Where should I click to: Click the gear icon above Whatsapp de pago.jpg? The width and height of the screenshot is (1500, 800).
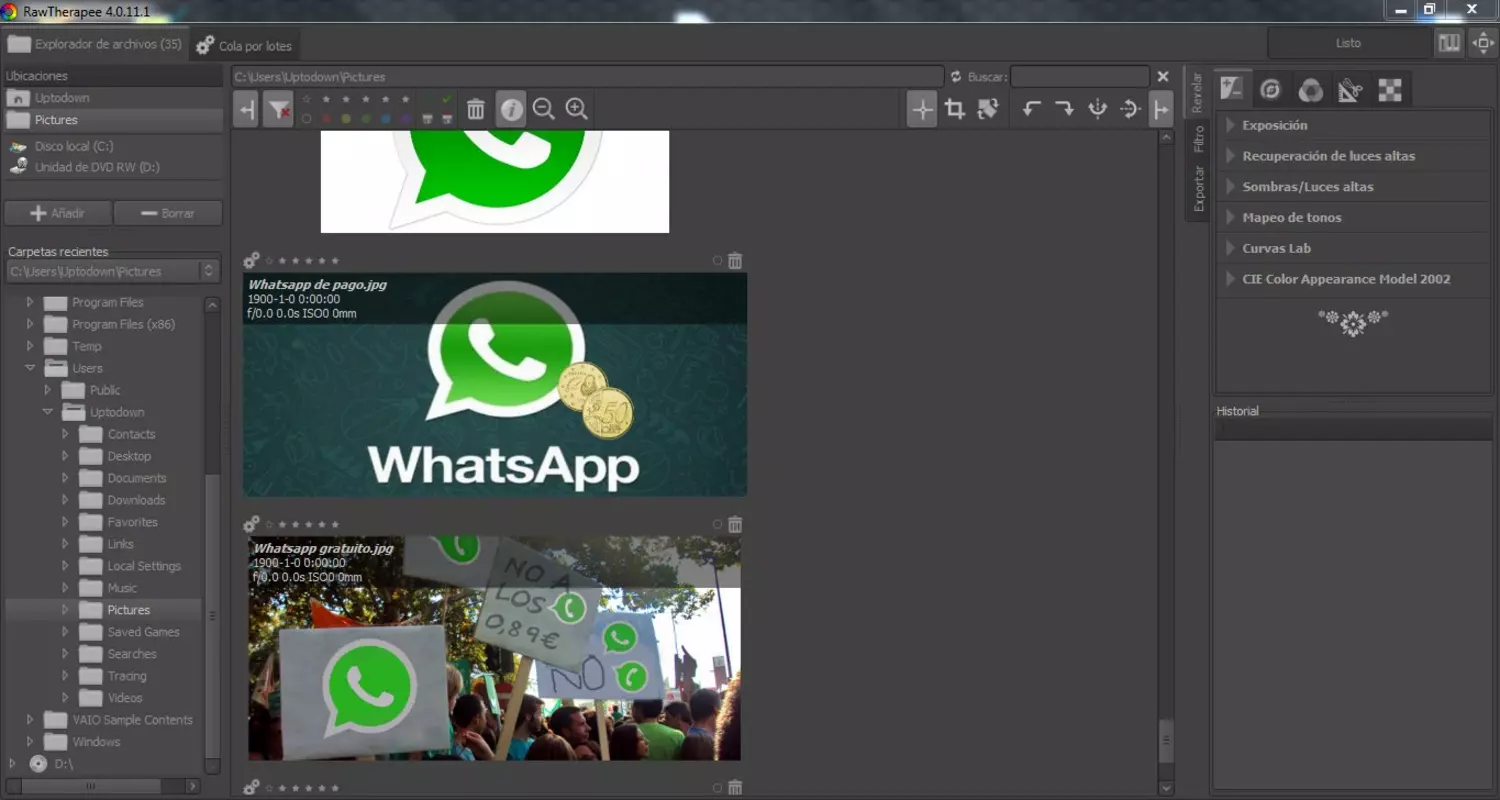(x=252, y=260)
